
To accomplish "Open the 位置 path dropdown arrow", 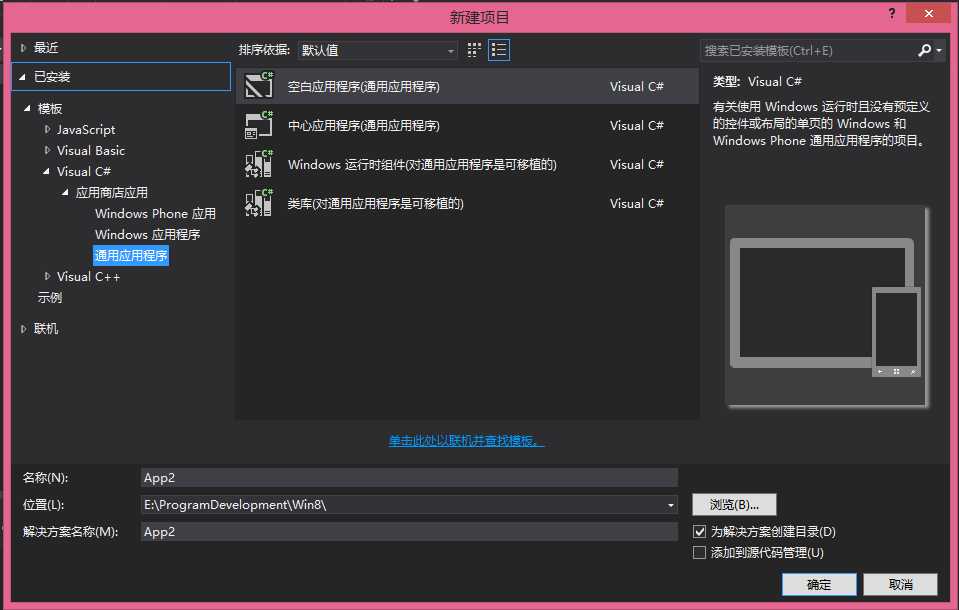I will click(668, 504).
